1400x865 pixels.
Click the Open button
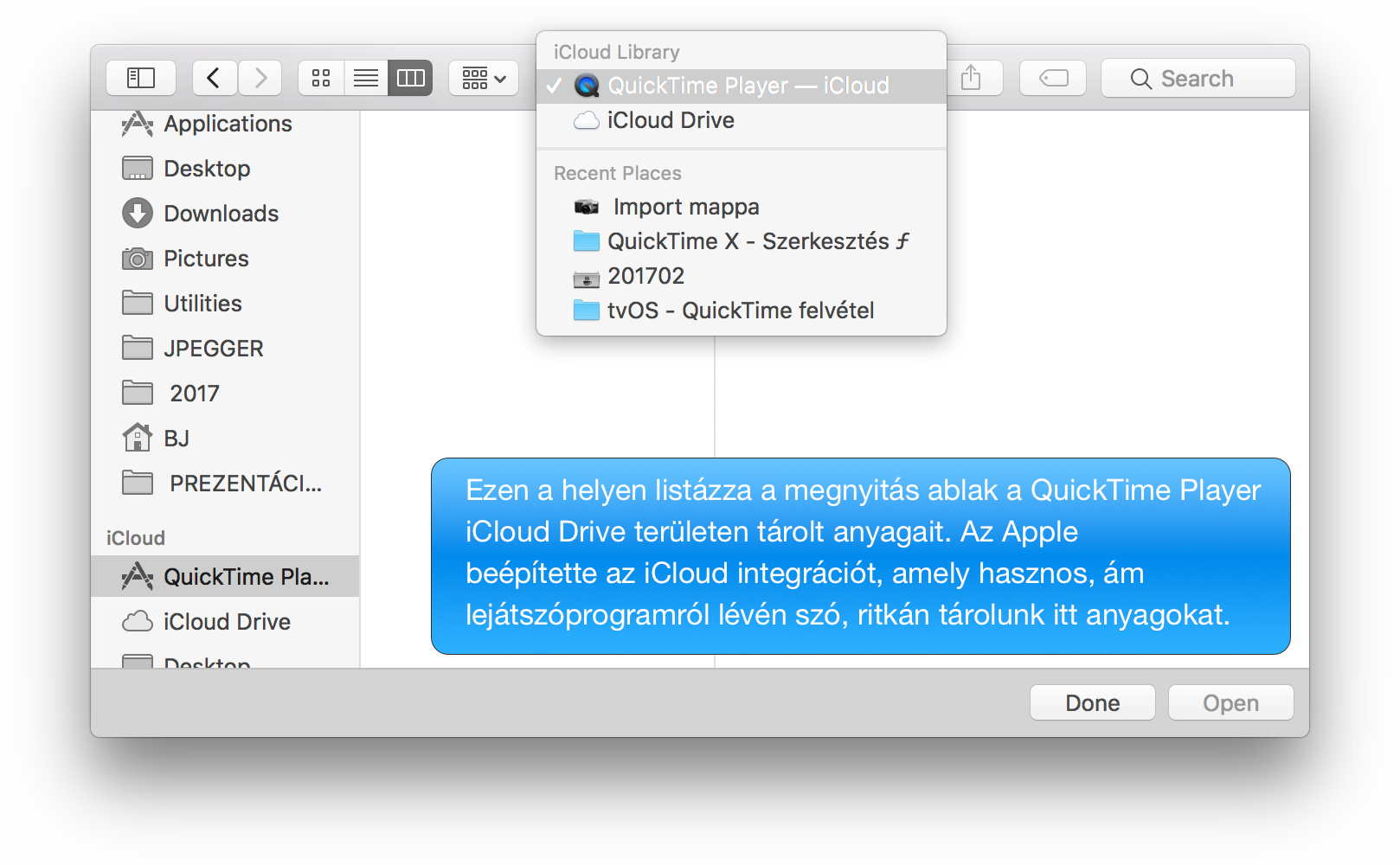click(1231, 702)
